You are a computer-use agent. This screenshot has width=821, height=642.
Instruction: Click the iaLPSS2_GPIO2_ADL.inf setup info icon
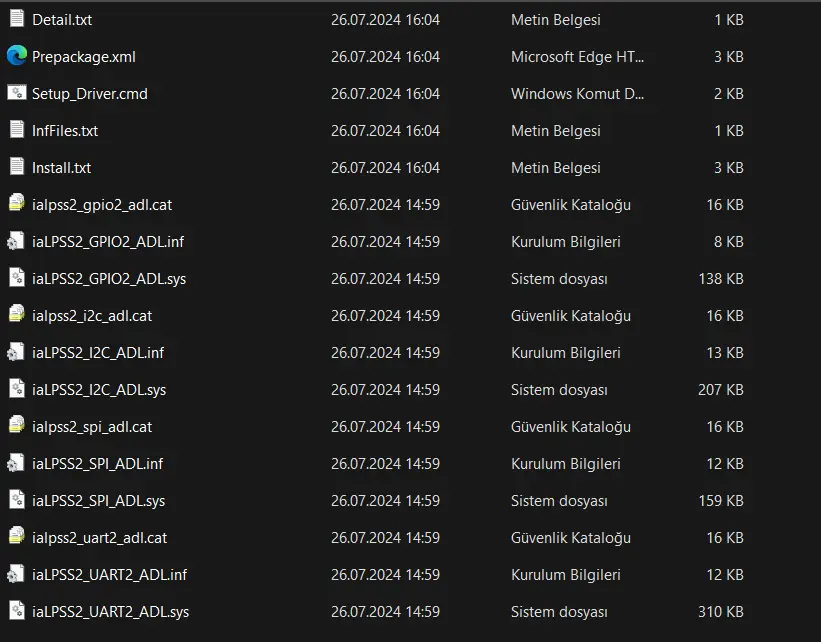coord(16,241)
